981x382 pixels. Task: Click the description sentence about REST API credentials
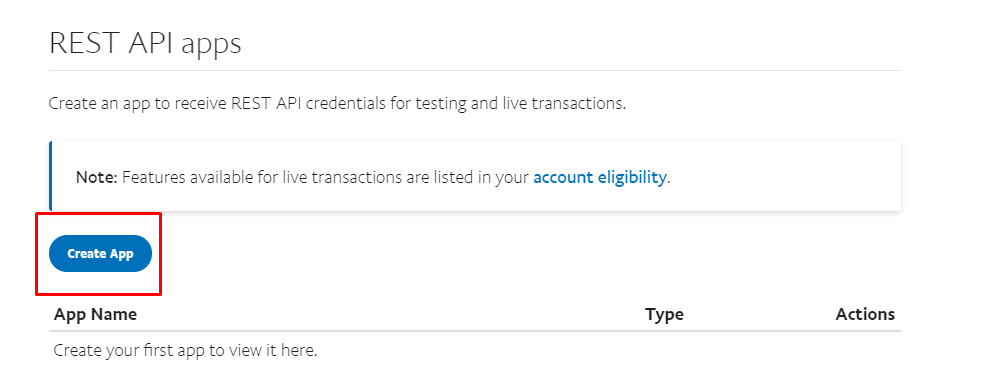pos(337,103)
